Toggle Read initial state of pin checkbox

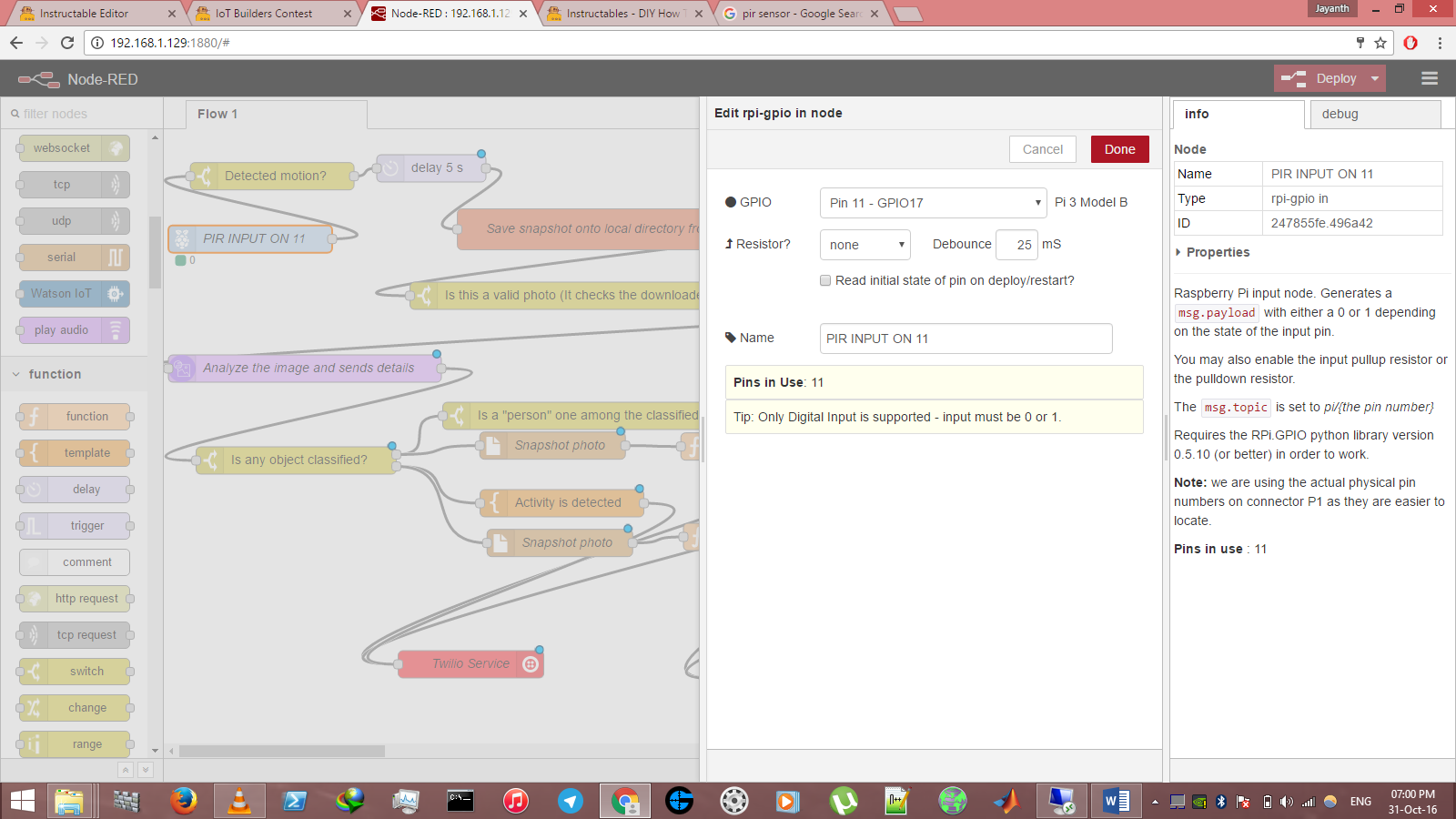(825, 280)
